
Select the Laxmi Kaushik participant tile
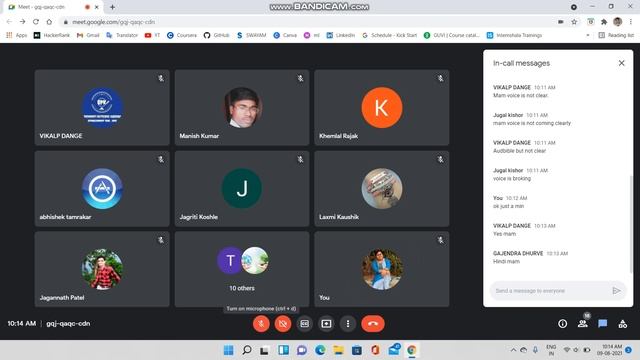pos(382,189)
